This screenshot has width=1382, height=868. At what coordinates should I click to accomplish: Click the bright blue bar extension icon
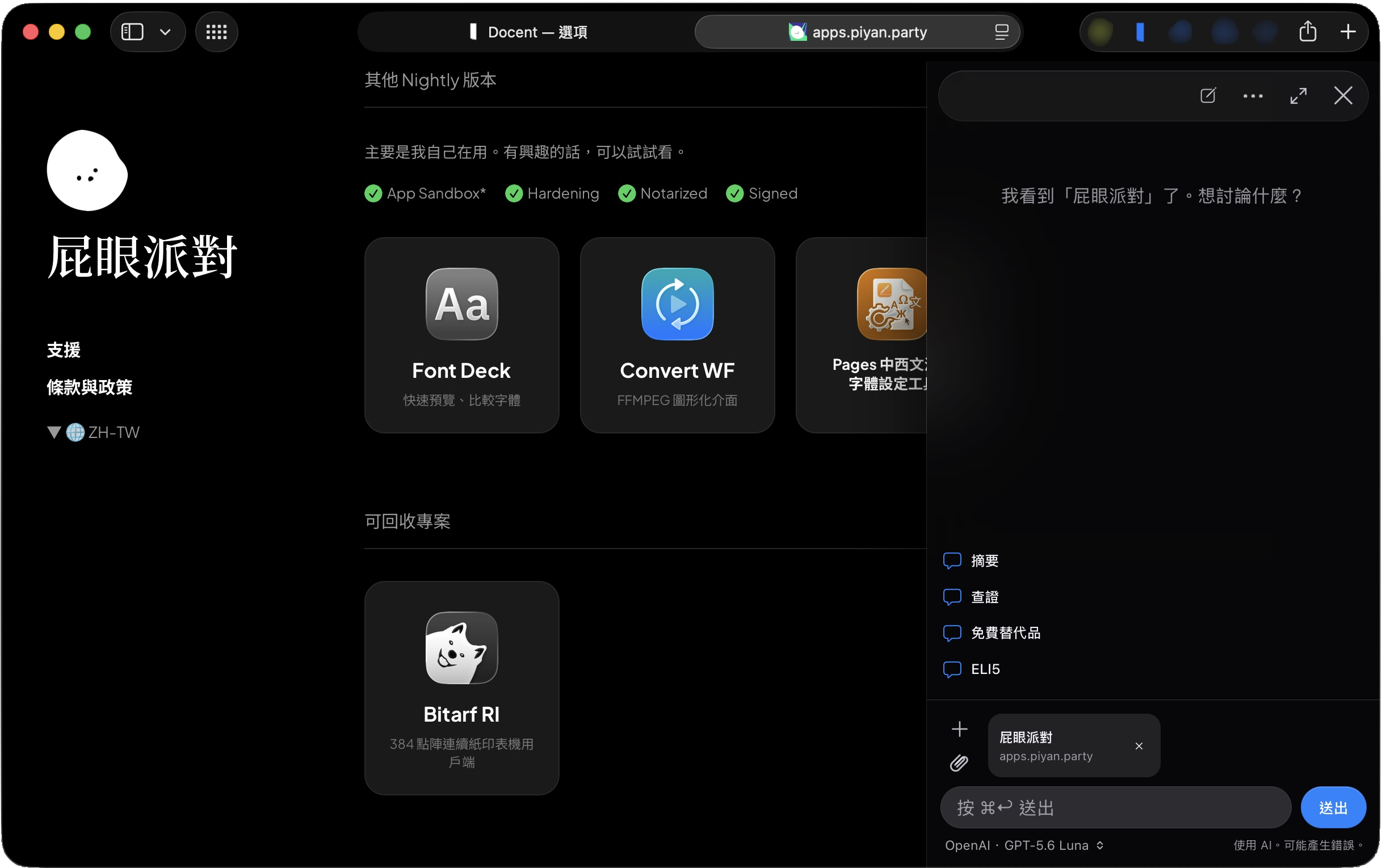(x=1140, y=32)
